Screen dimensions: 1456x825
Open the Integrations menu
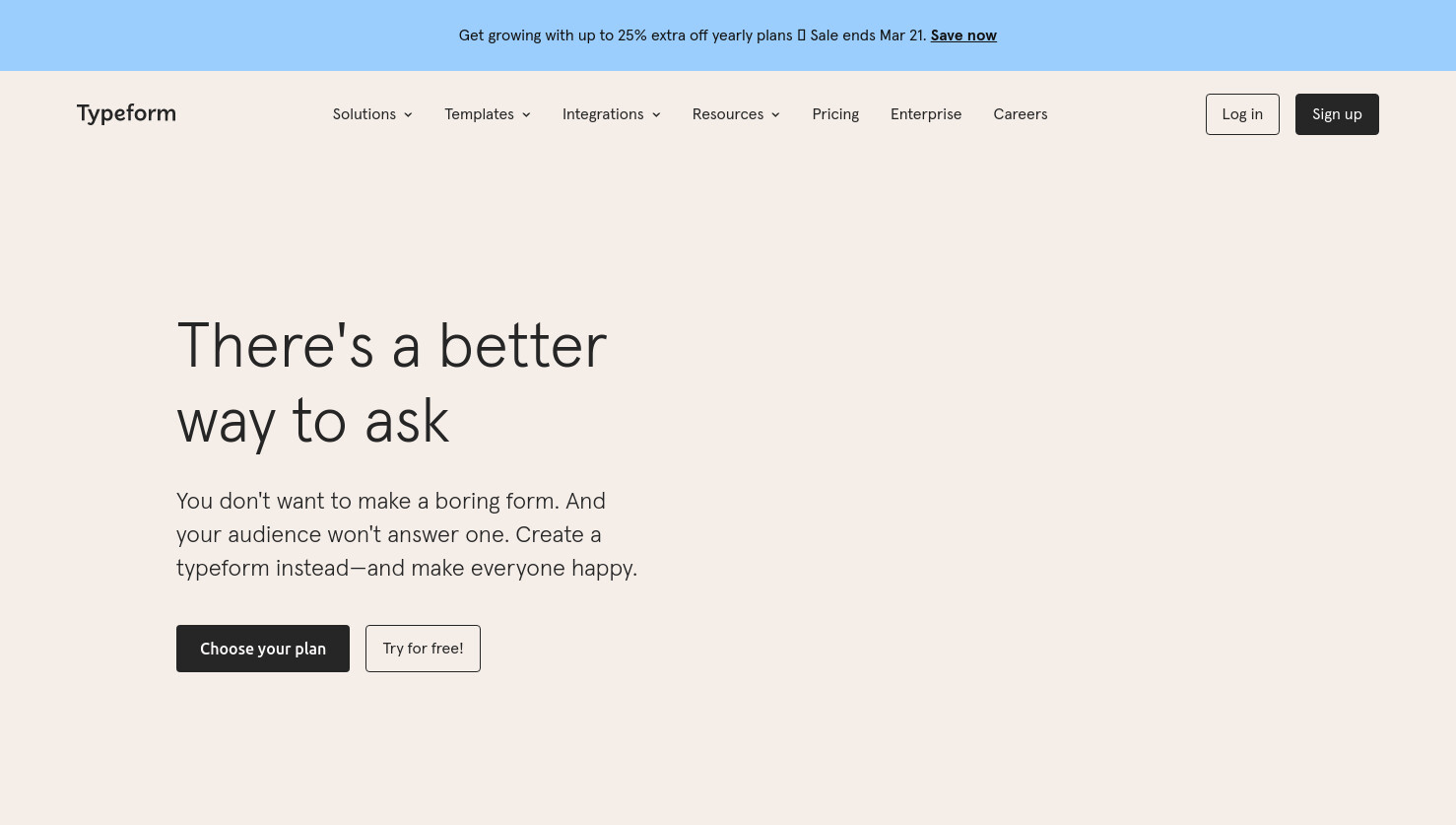pyautogui.click(x=612, y=114)
